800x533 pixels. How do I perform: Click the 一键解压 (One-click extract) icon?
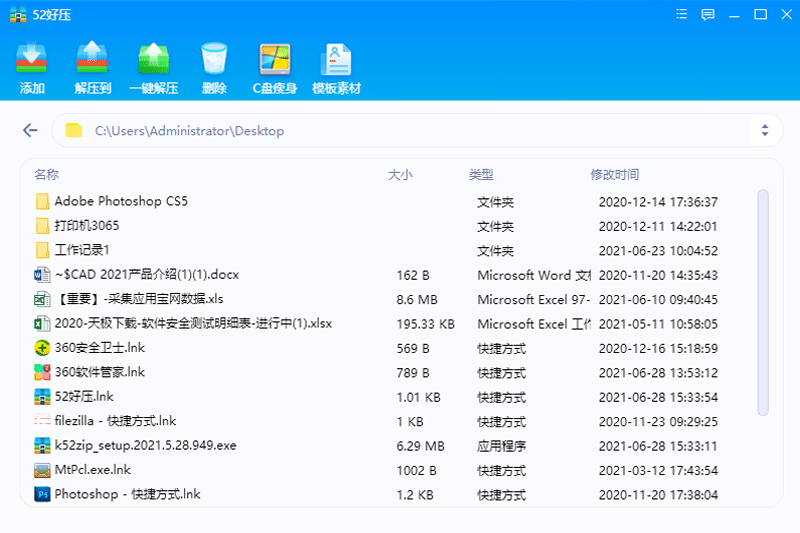pyautogui.click(x=153, y=62)
